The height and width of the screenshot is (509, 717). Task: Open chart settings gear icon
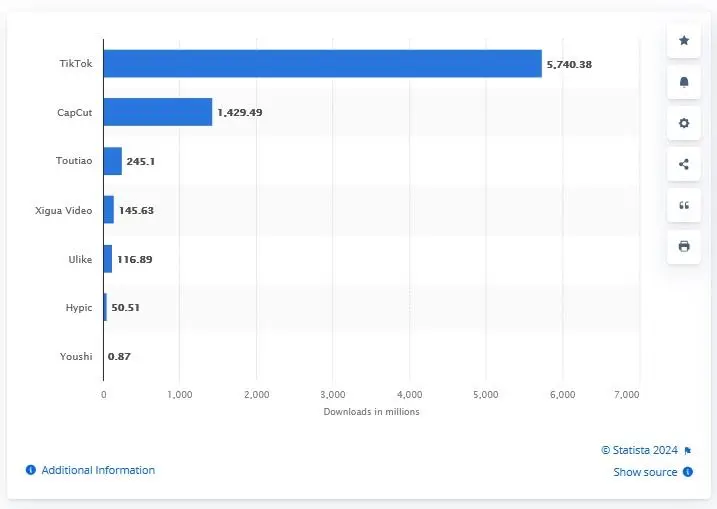pos(684,123)
